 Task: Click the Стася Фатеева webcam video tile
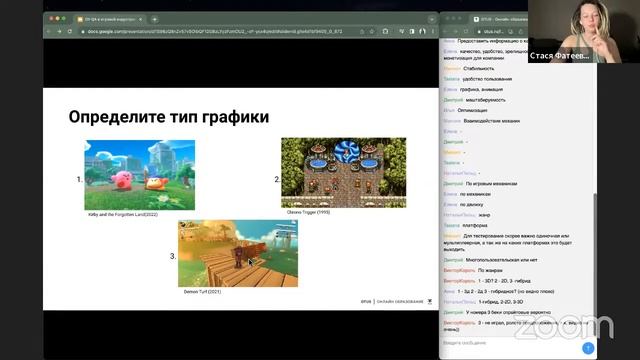click(x=584, y=31)
